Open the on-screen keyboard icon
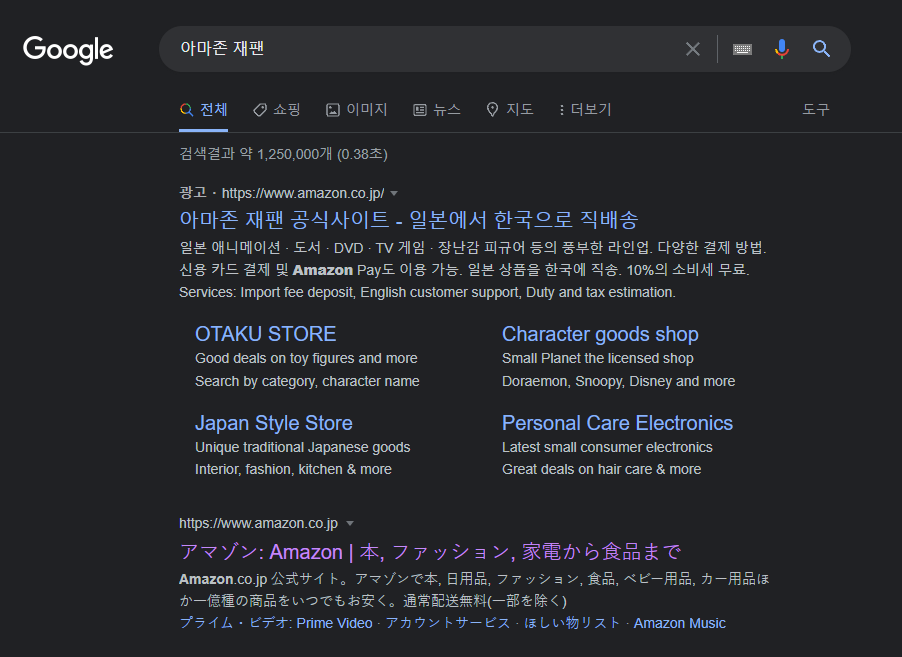Screen dimensions: 902x657 point(742,49)
